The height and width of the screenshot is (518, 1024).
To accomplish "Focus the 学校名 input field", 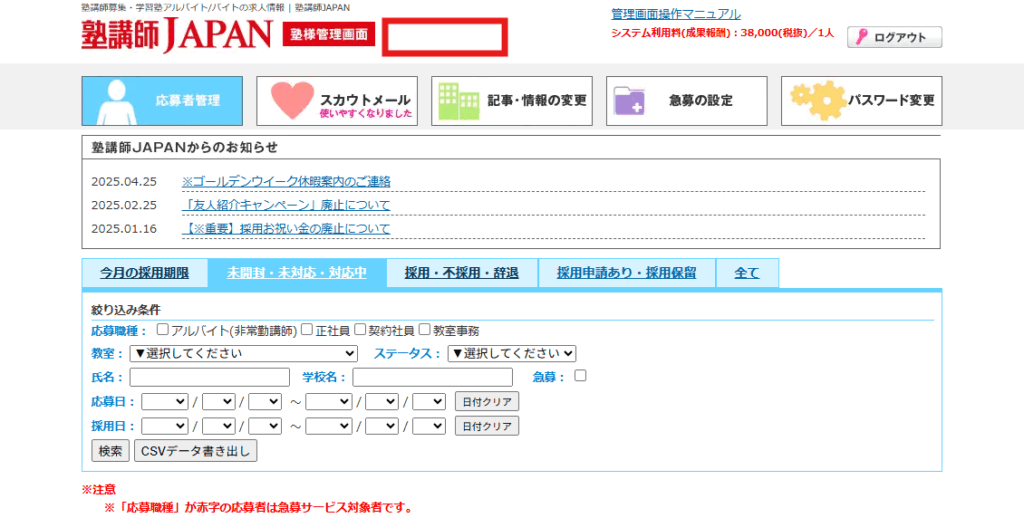I will coord(433,378).
